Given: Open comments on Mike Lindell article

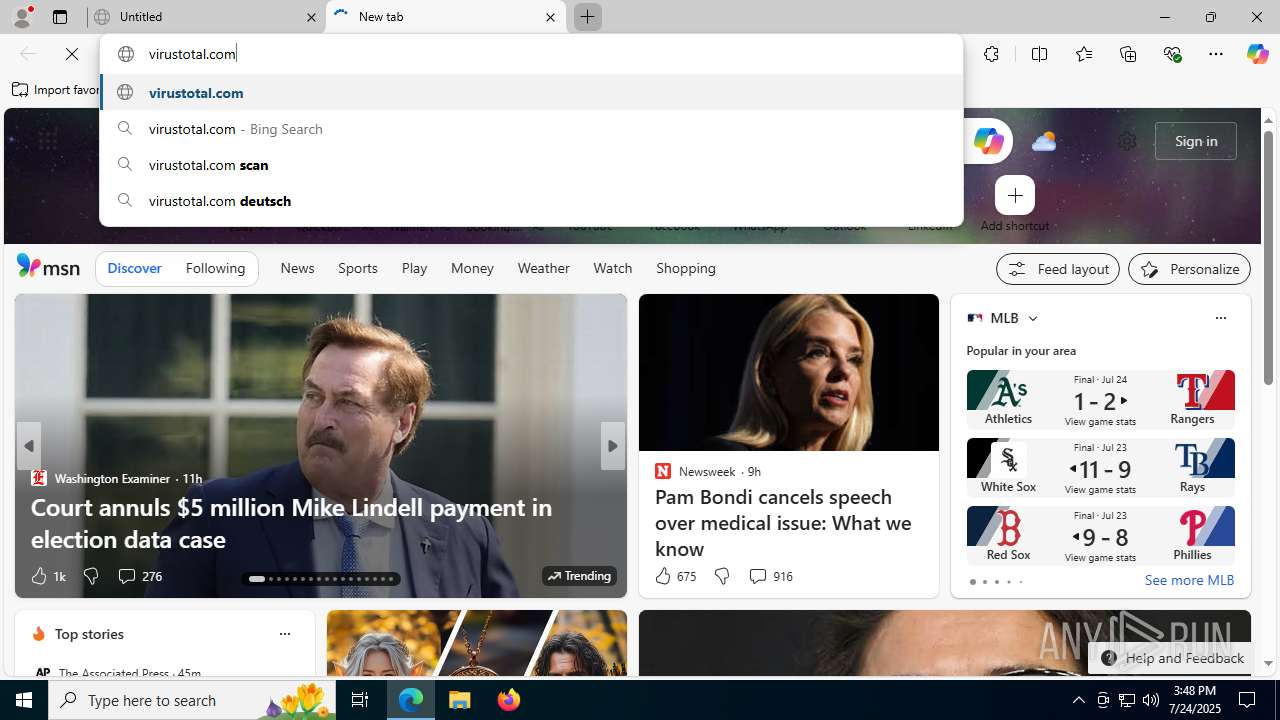Looking at the screenshot, I should point(139,576).
